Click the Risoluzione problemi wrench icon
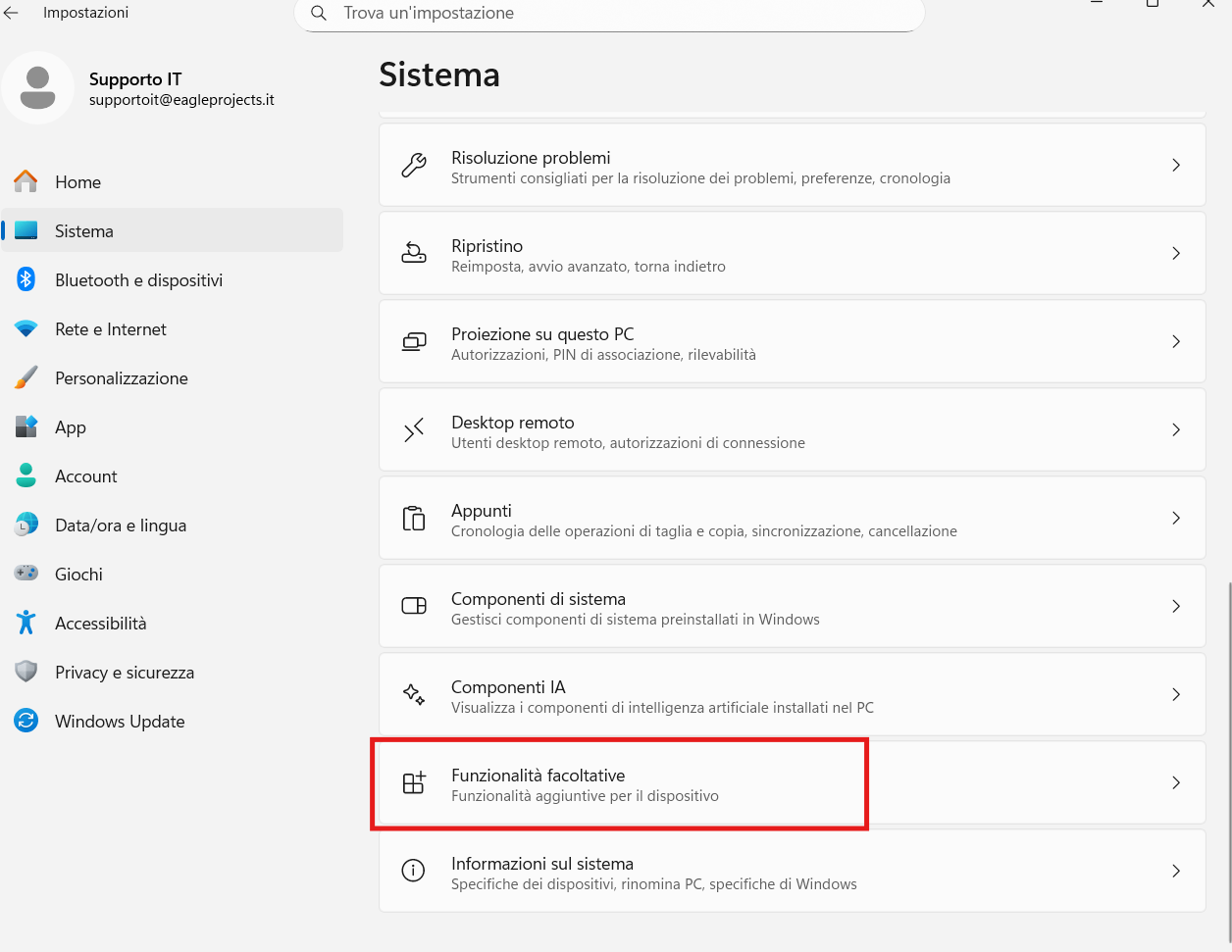Viewport: 1232px width, 952px height. click(x=414, y=166)
